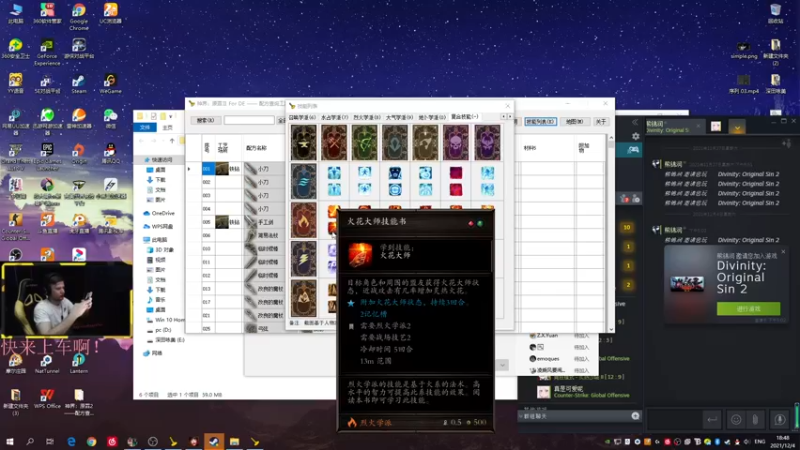Switch to 大气学派 tab
Screen dimensions: 800x450
(399, 117)
